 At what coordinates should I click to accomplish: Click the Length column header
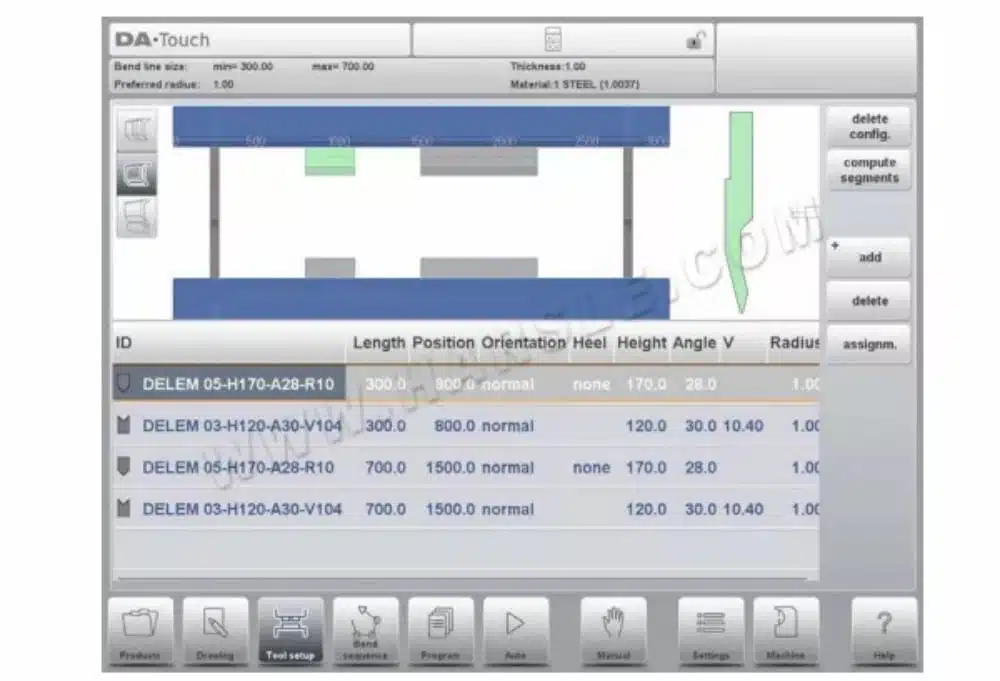[x=379, y=343]
